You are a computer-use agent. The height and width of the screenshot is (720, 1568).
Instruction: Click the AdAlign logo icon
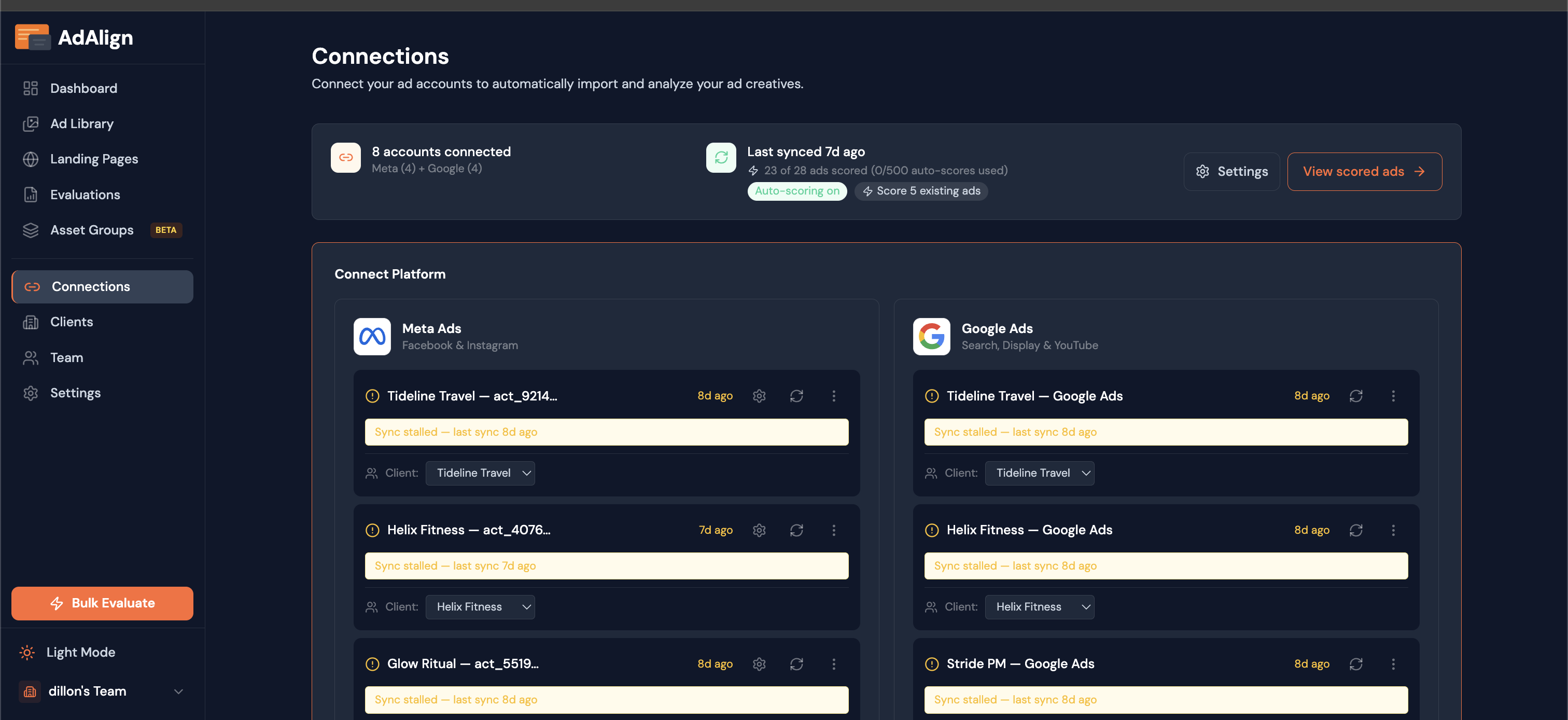[32, 37]
